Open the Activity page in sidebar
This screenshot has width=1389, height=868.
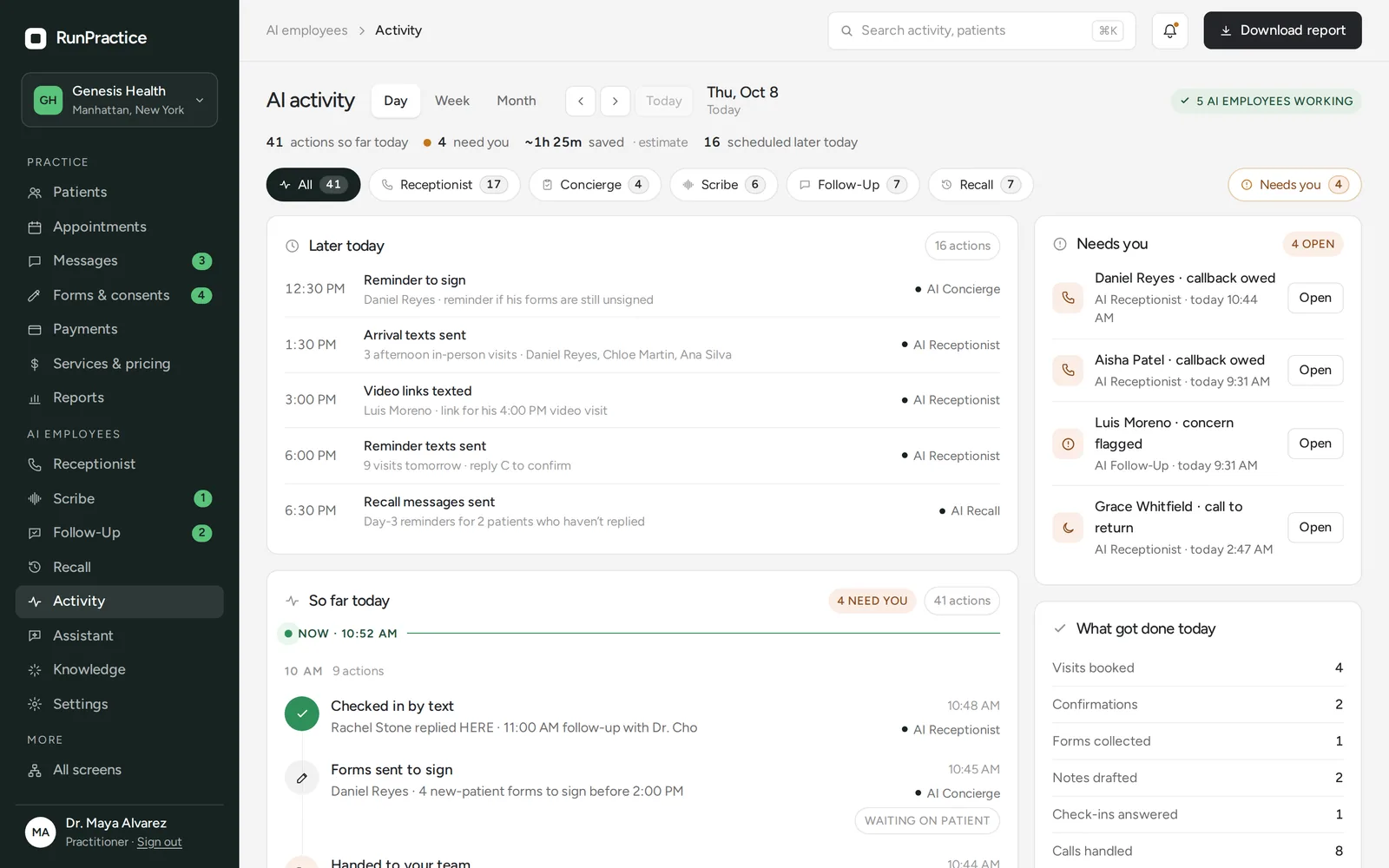[120, 602]
